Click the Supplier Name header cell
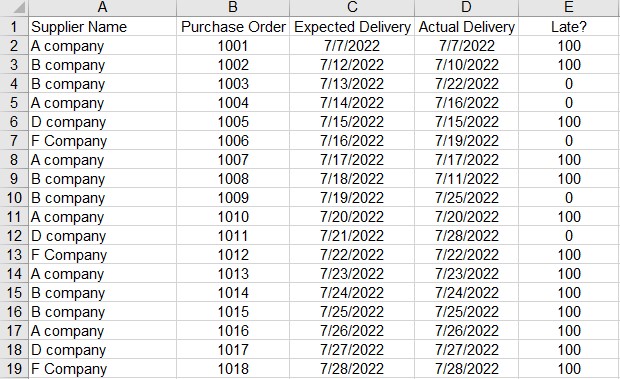This screenshot has height=379, width=620. coord(102,26)
